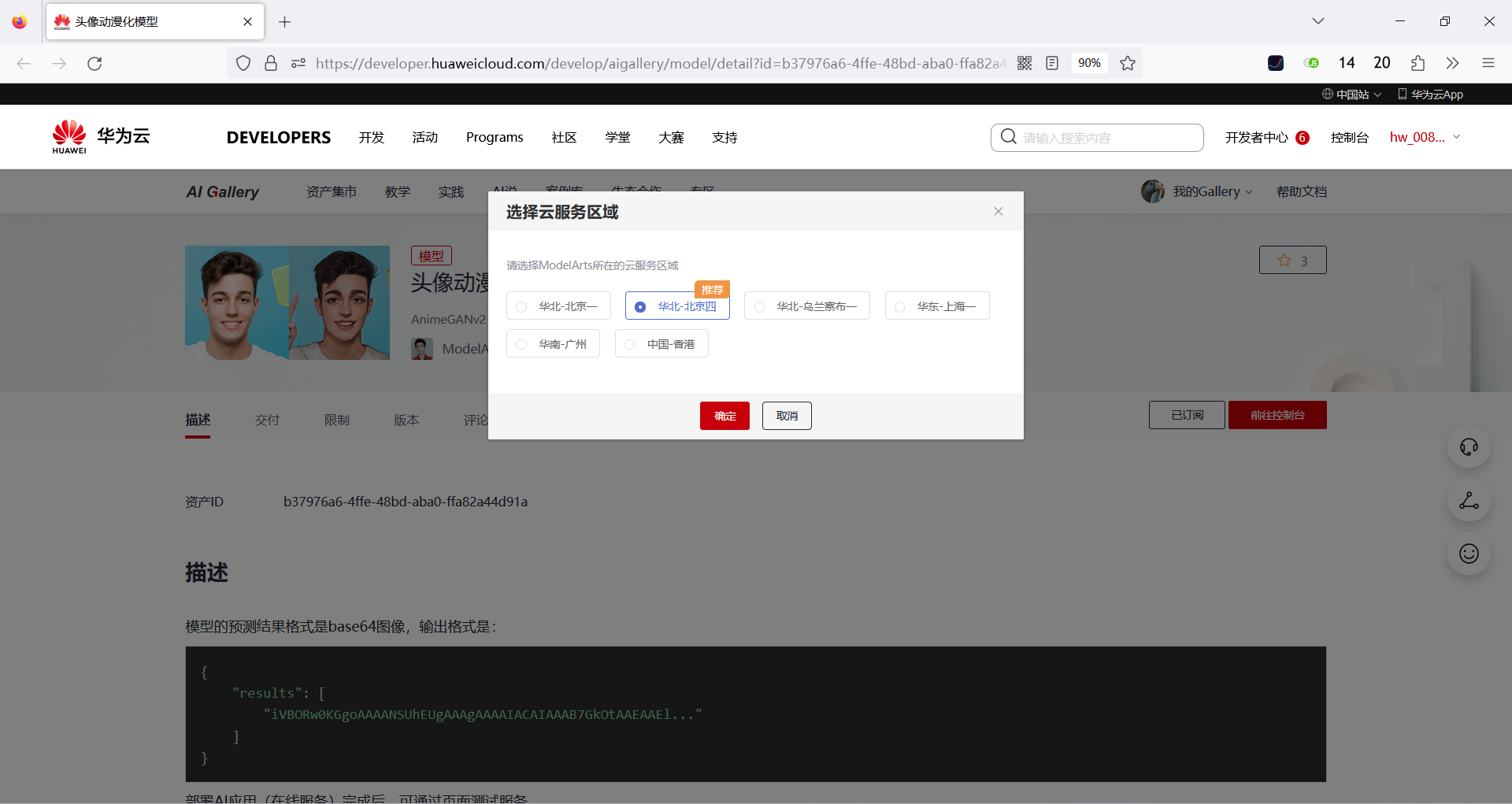Set zoom level via the 90% control

tap(1090, 63)
